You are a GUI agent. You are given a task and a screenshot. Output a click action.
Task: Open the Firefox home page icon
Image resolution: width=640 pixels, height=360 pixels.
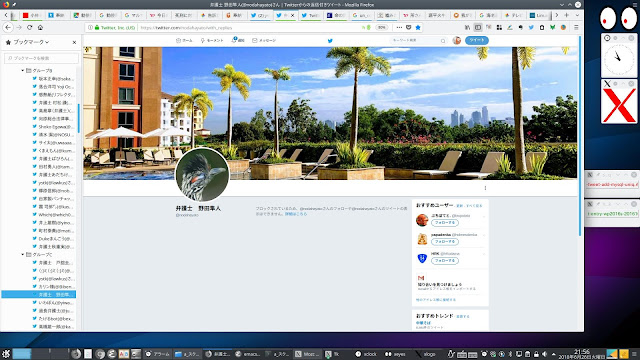pyautogui.click(x=40, y=27)
